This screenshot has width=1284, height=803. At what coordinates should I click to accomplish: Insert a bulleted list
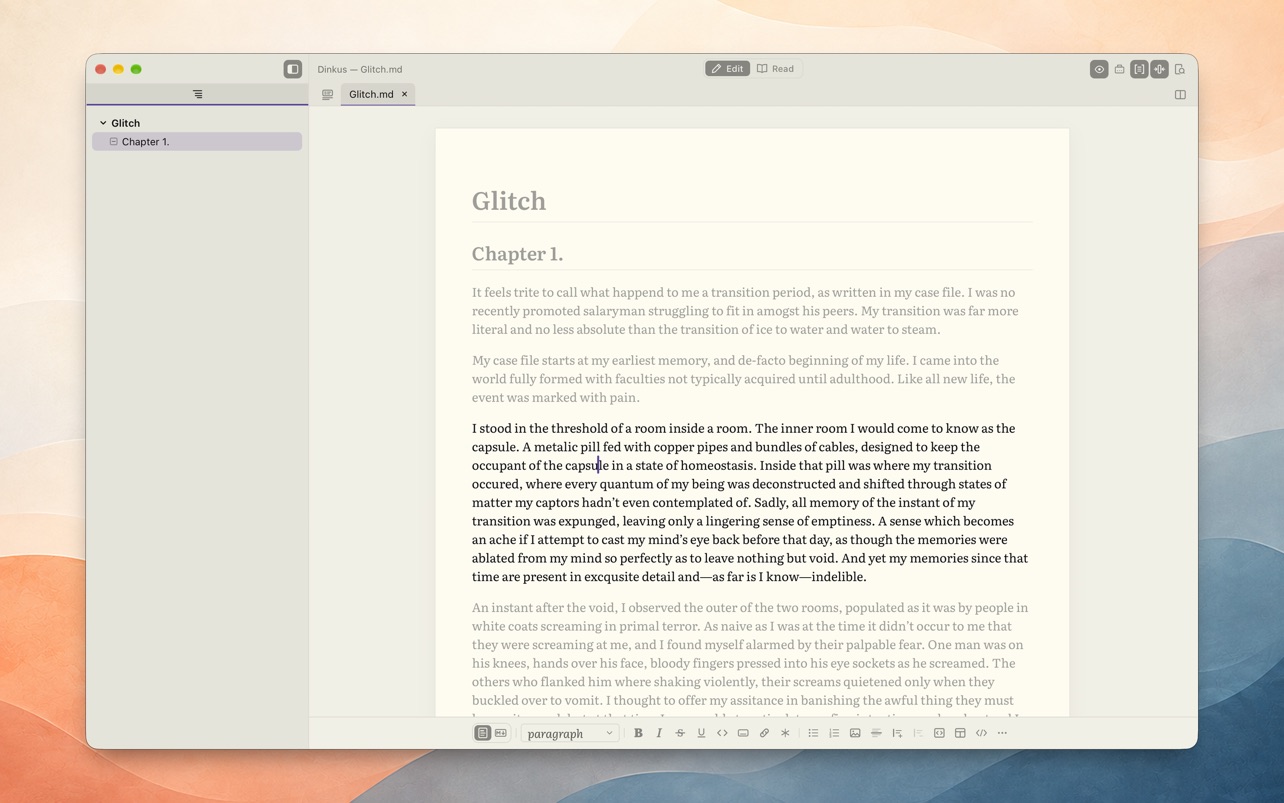[x=813, y=733]
